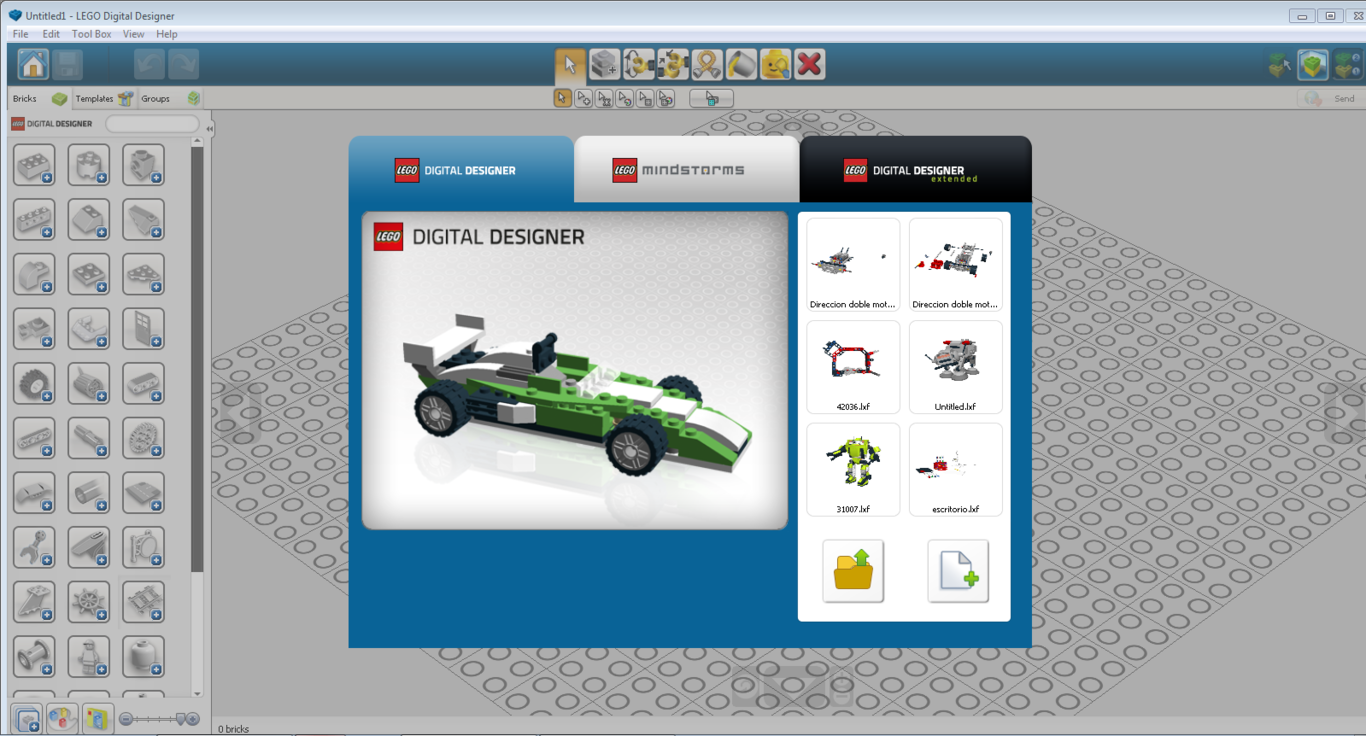1366x736 pixels.
Task: Collapse the brick palette with the double-arrow chevron
Action: (209, 128)
